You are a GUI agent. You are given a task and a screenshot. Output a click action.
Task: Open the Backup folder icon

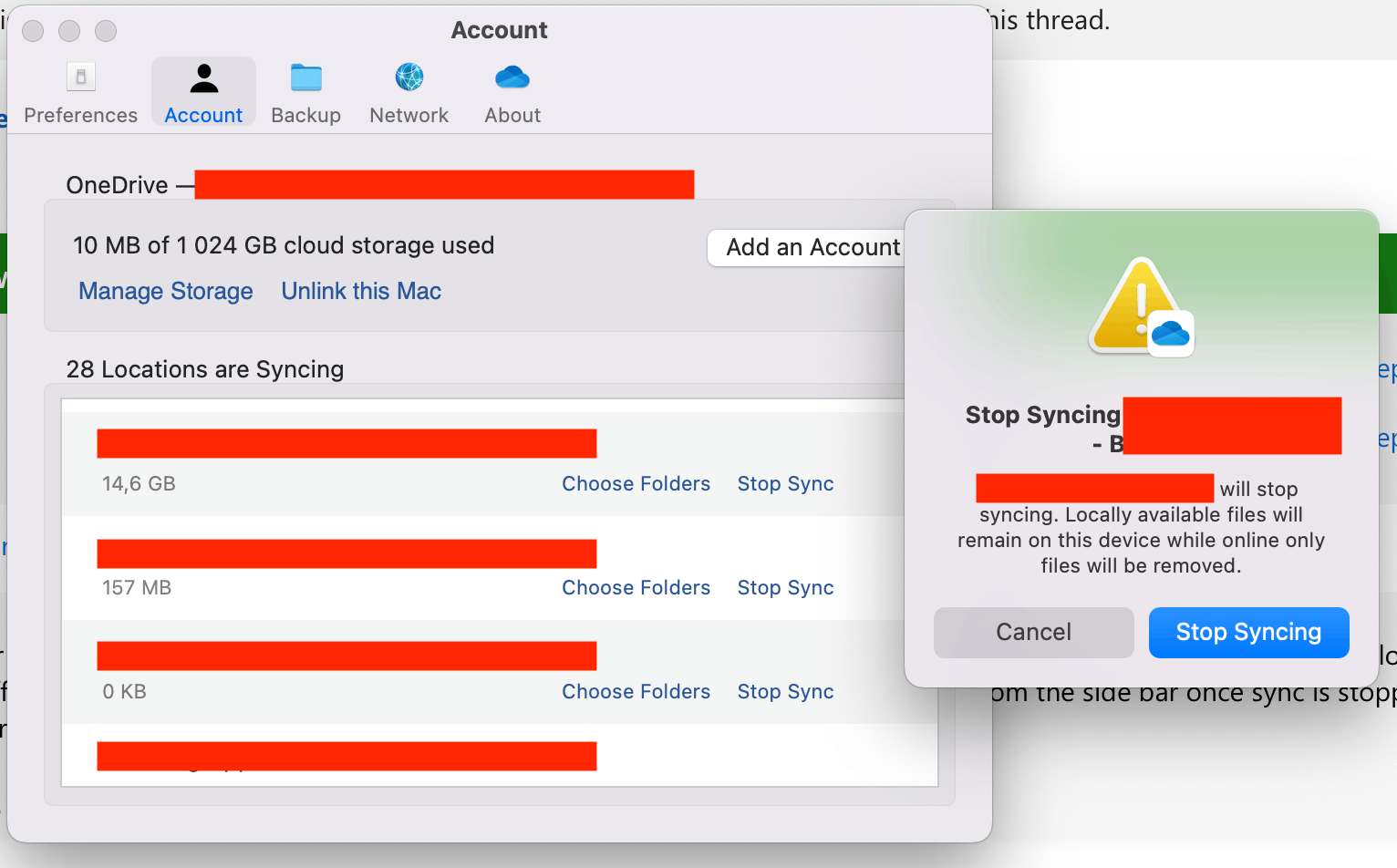[x=306, y=77]
